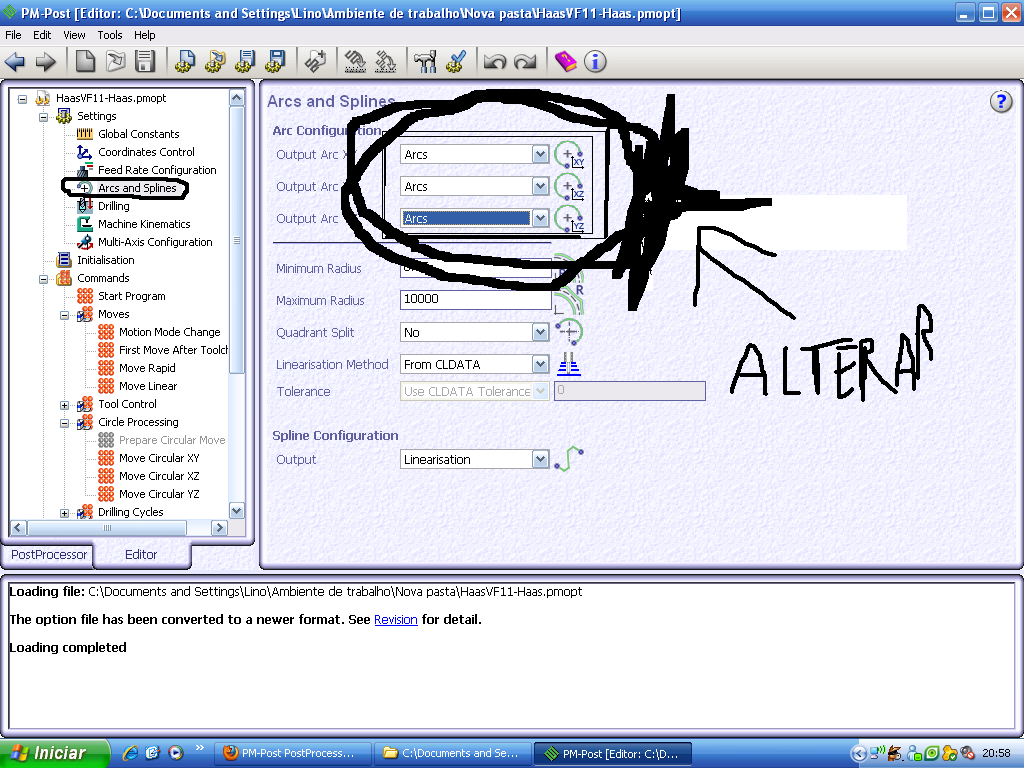Screen dimensions: 1024x768
Task: Click the Open file toolbar icon
Action: point(116,62)
